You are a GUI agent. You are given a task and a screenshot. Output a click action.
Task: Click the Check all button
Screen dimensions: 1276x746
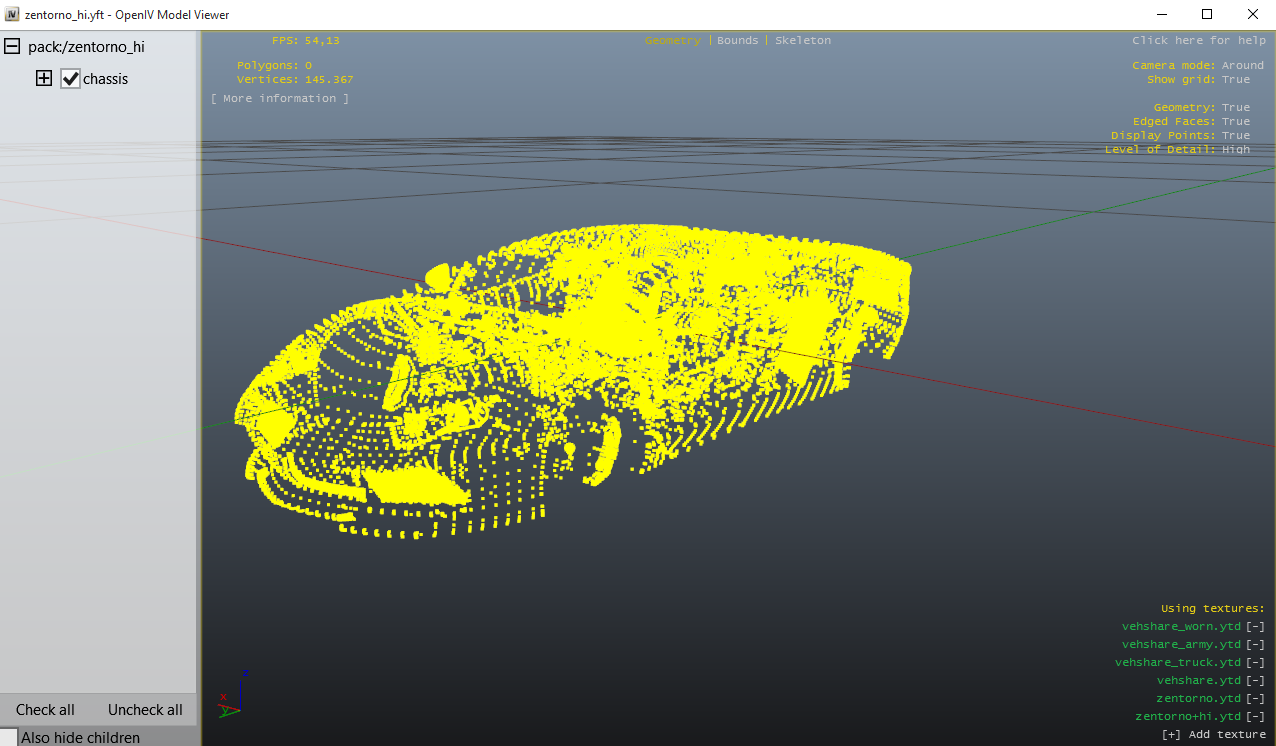45,709
